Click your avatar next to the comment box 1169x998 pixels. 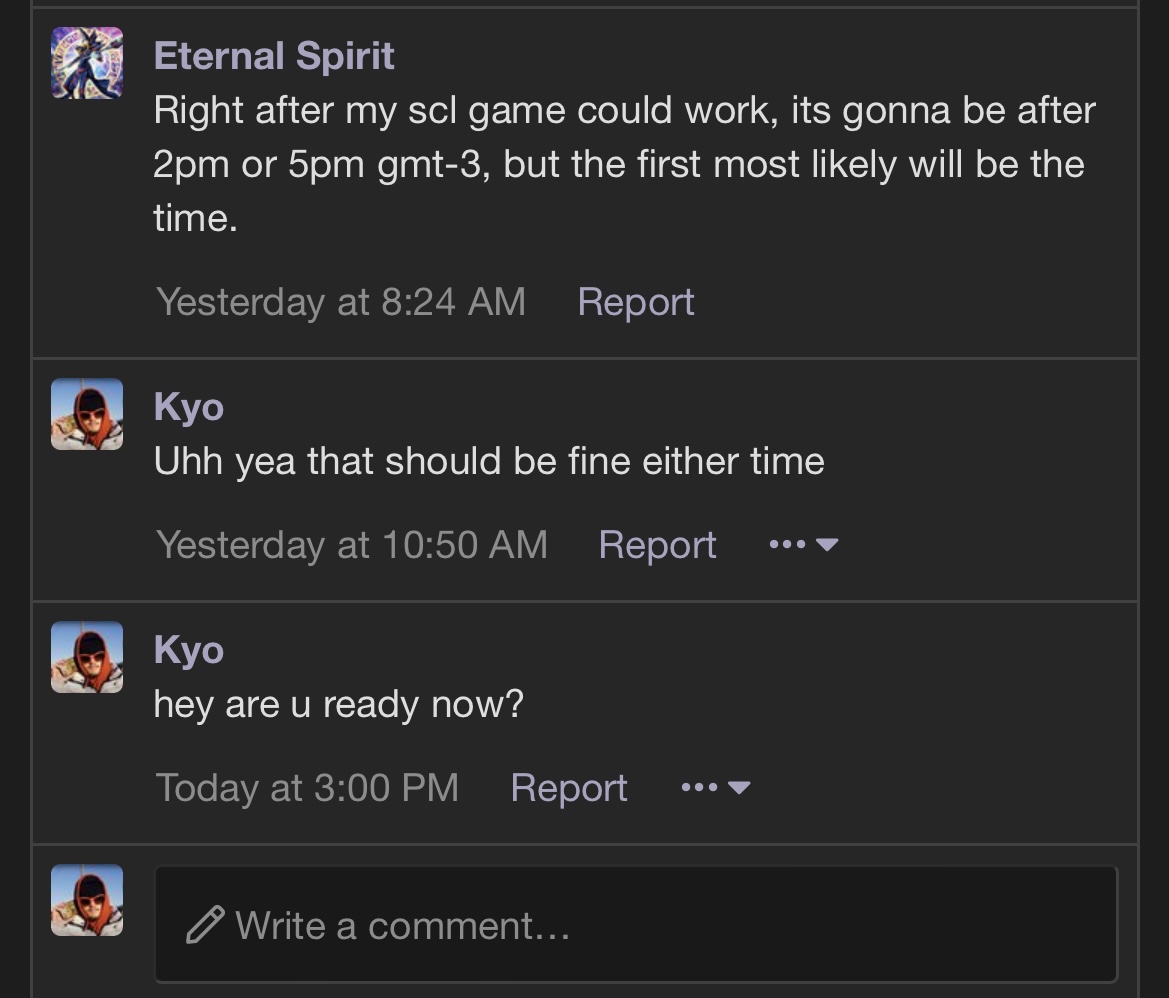point(87,900)
